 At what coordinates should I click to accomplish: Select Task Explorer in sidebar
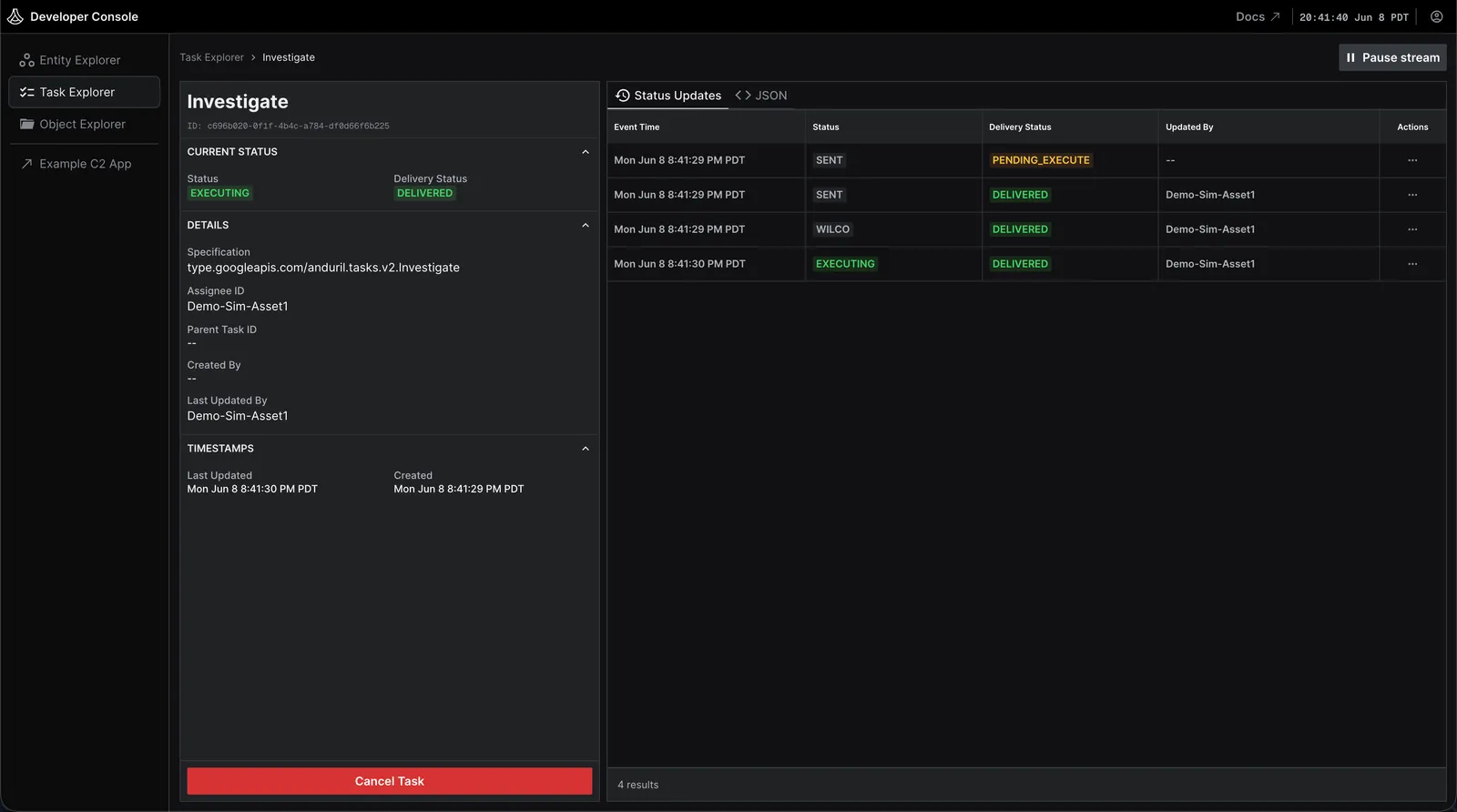tap(84, 92)
